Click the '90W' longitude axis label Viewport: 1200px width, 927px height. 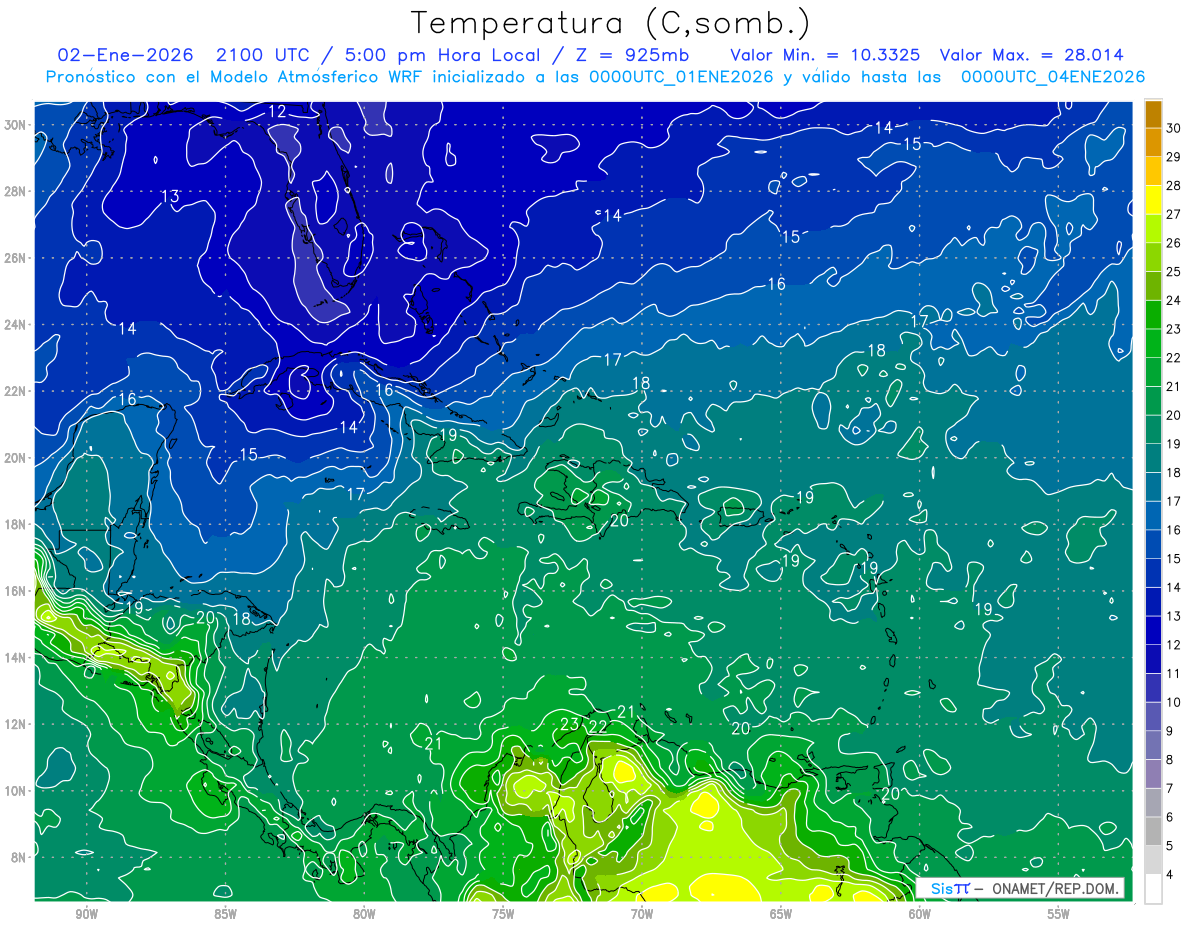(86, 914)
